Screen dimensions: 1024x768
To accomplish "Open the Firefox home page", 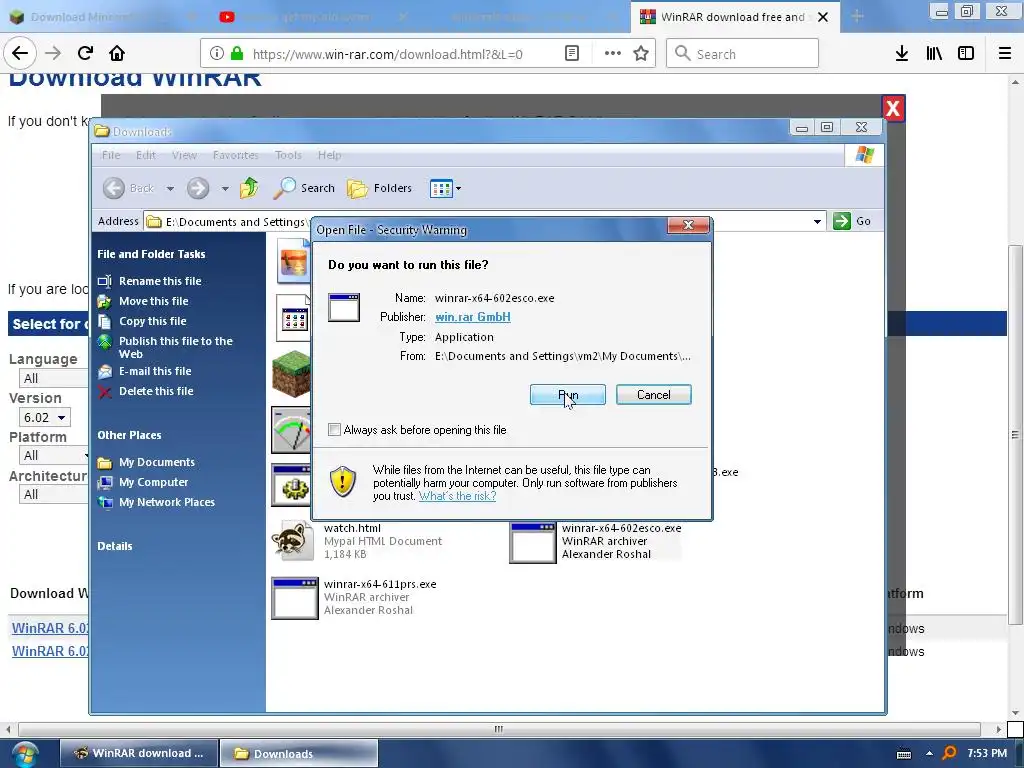I will coord(117,53).
